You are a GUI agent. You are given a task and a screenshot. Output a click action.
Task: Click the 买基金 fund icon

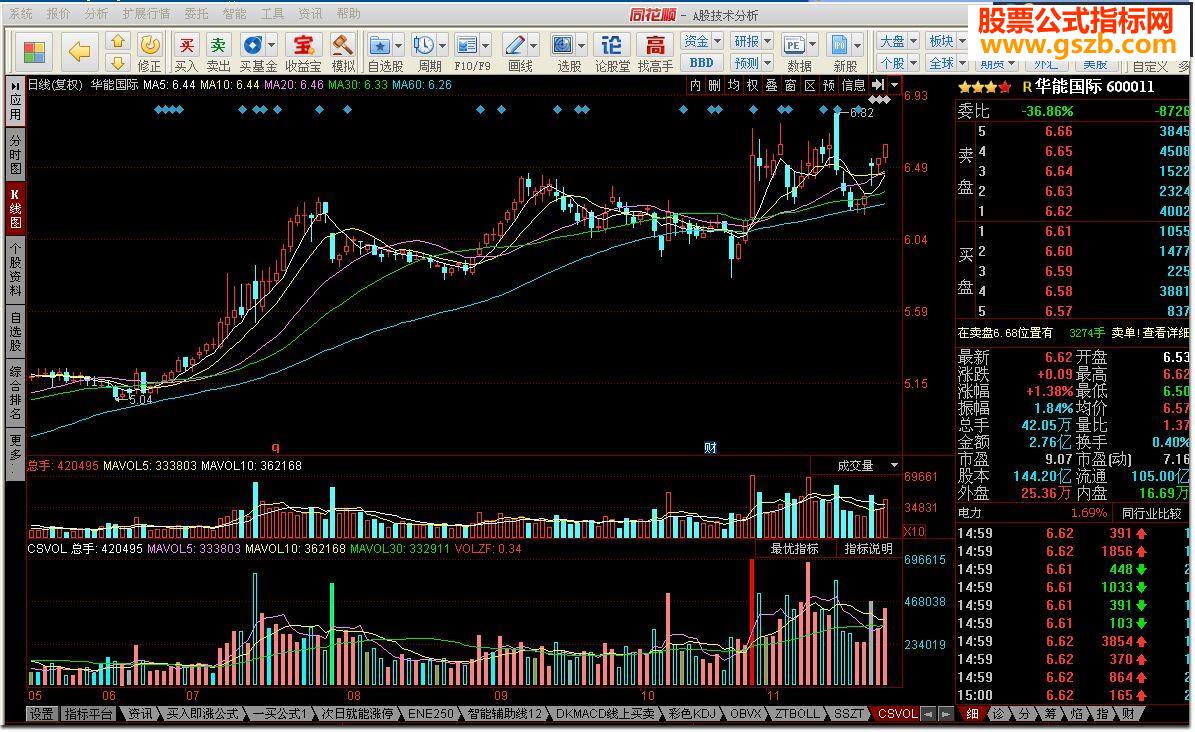click(252, 45)
